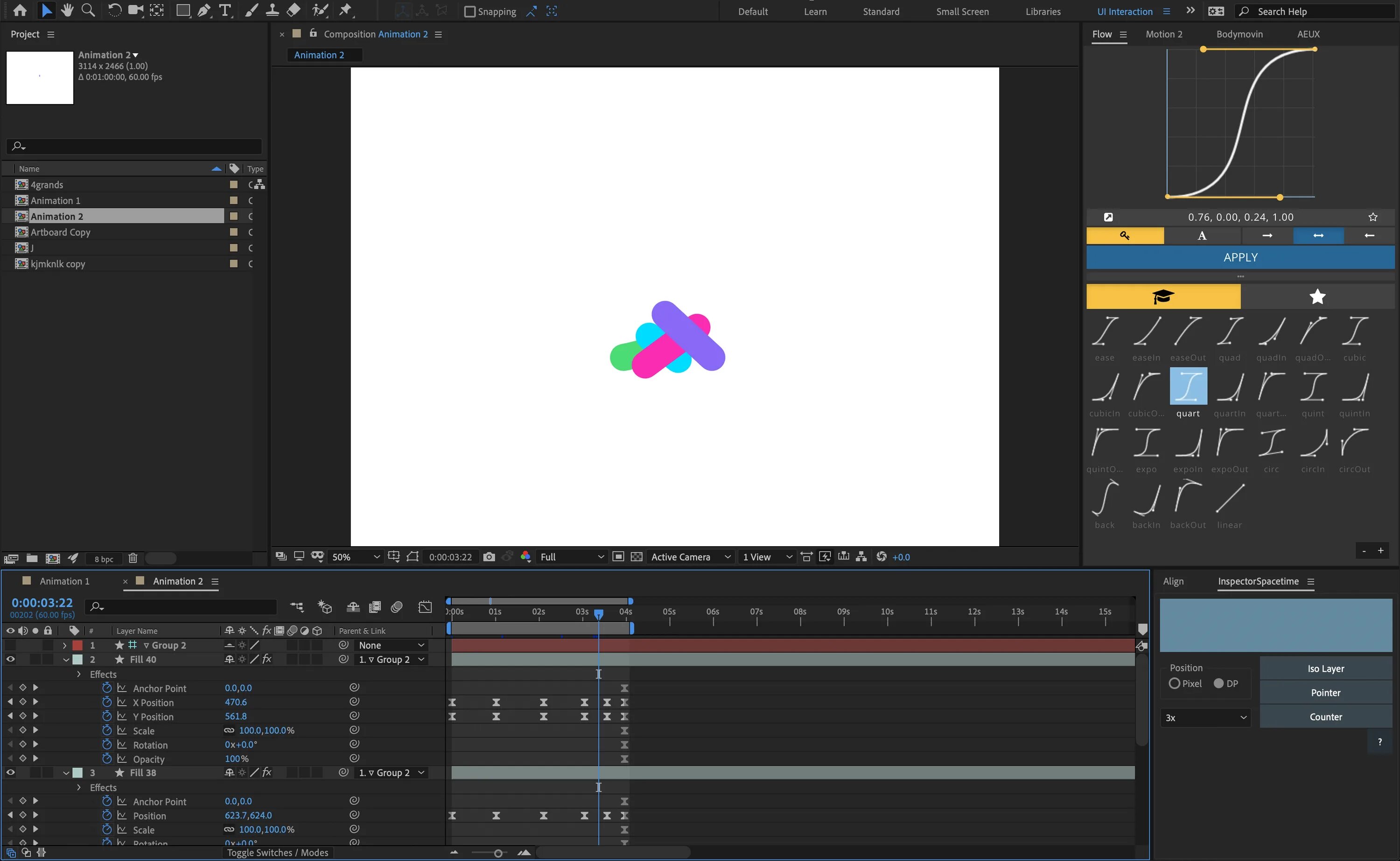Select the Pen tool in the toolbar
This screenshot has width=1400, height=861.
pos(204,10)
